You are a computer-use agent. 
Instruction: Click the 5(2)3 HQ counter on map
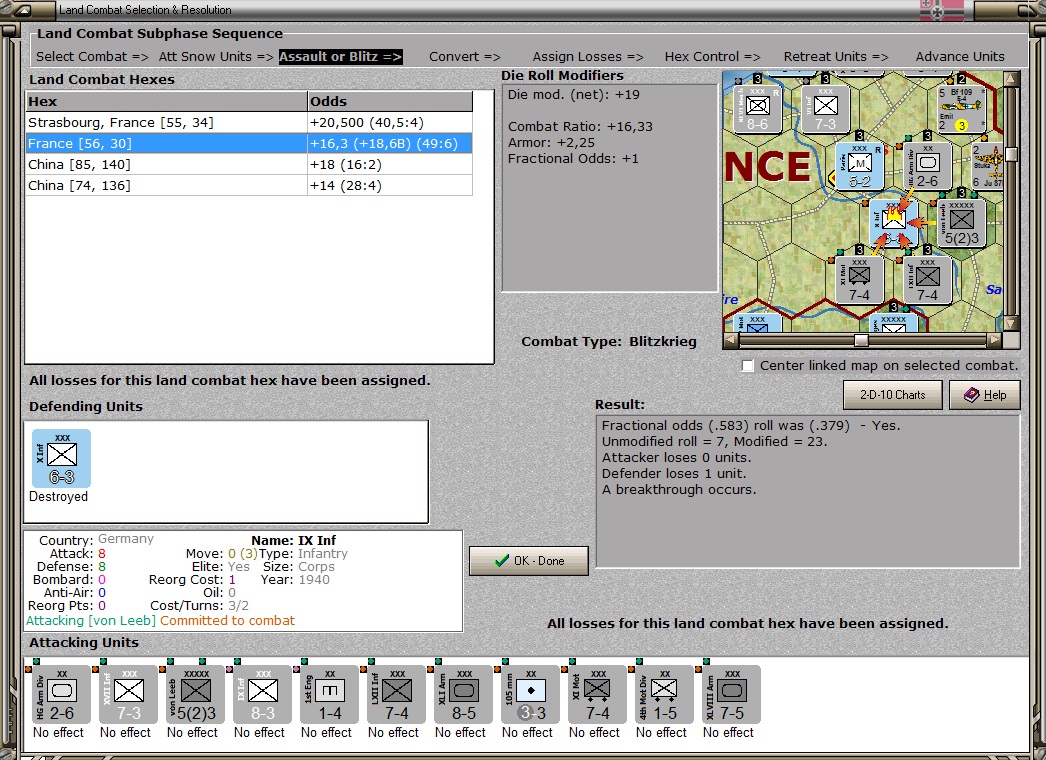point(961,223)
